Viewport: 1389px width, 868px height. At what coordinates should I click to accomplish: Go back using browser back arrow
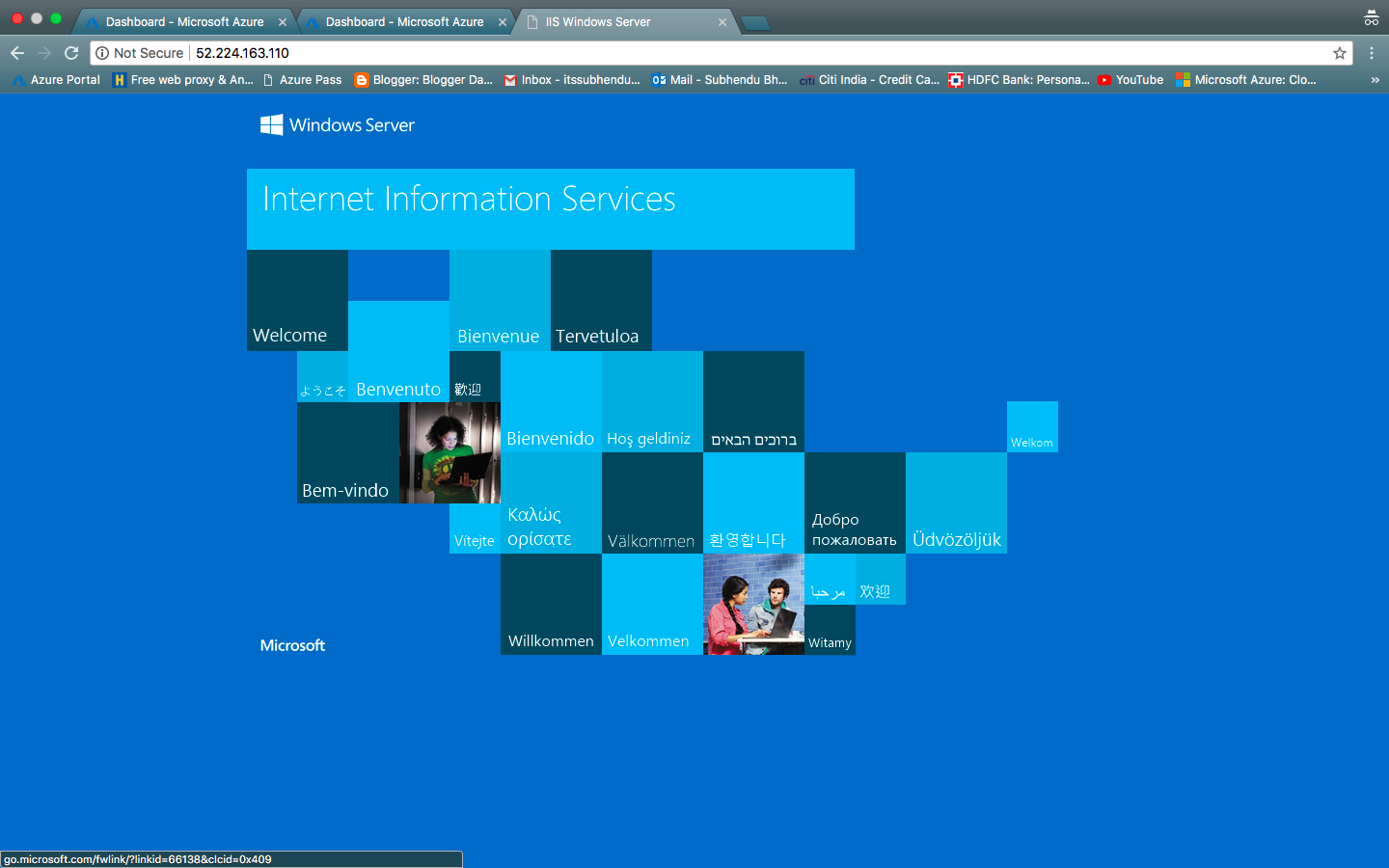(16, 53)
